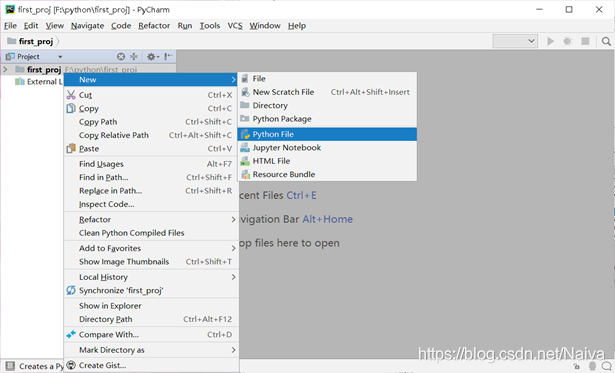Select External Libraries tree item
This screenshot has height=373, width=615.
(x=39, y=82)
